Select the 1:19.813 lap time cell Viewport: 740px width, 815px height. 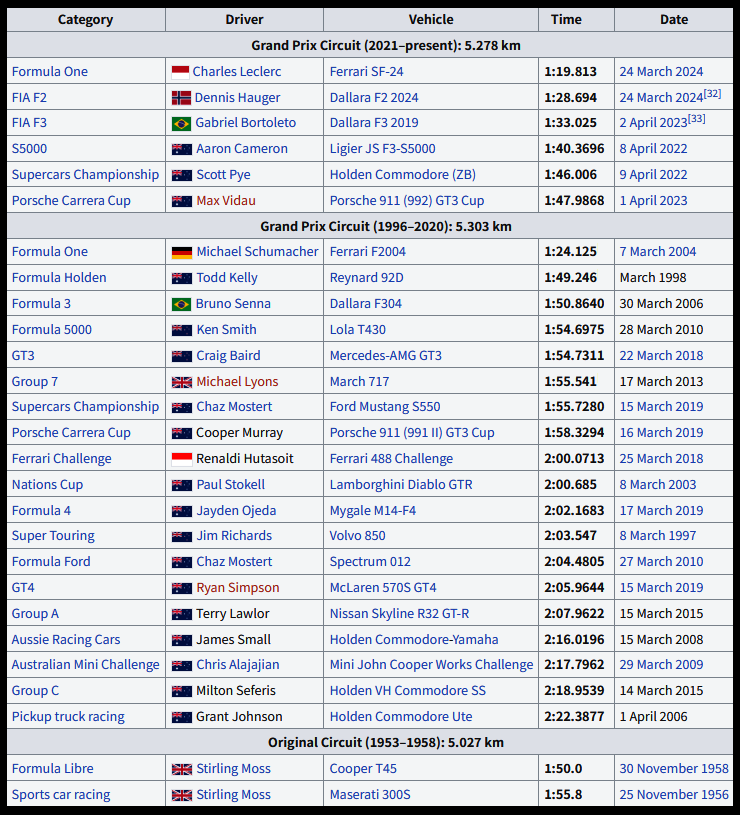point(576,71)
